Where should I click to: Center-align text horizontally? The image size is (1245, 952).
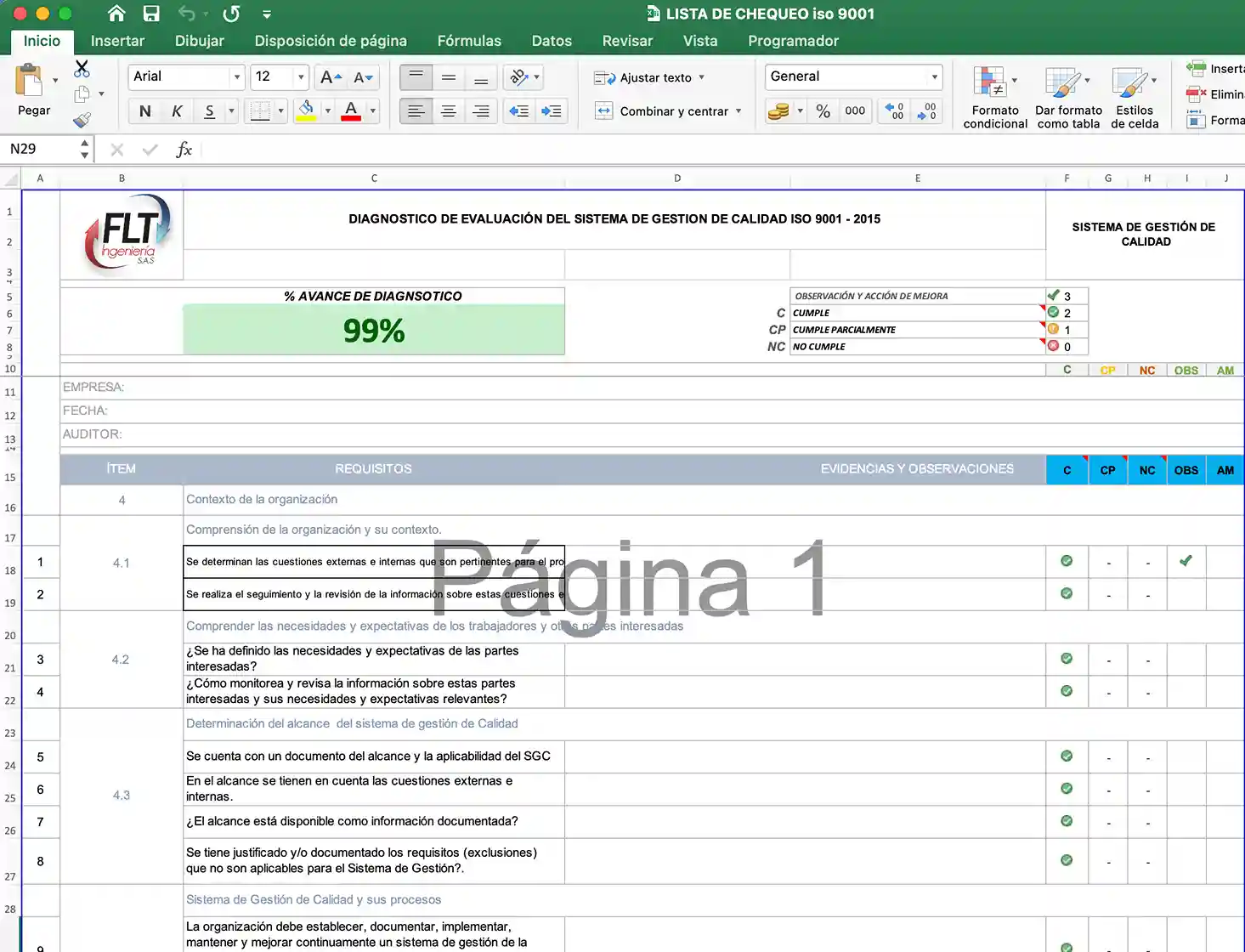click(448, 111)
